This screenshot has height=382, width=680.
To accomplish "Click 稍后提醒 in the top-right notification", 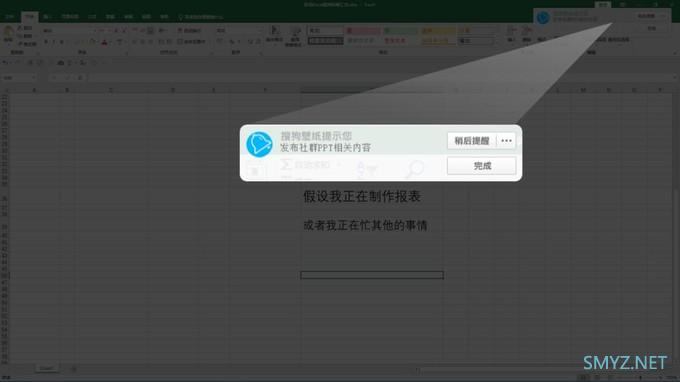I will (646, 16).
